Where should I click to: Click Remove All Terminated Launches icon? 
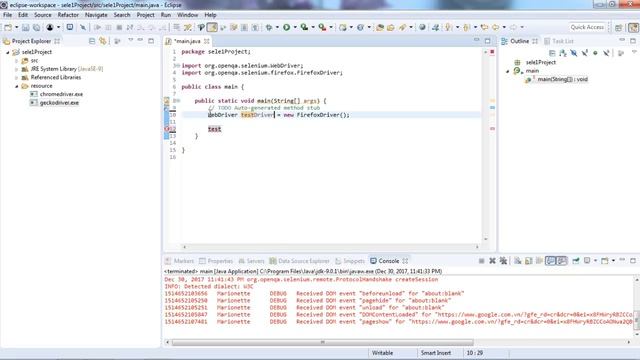503,261
